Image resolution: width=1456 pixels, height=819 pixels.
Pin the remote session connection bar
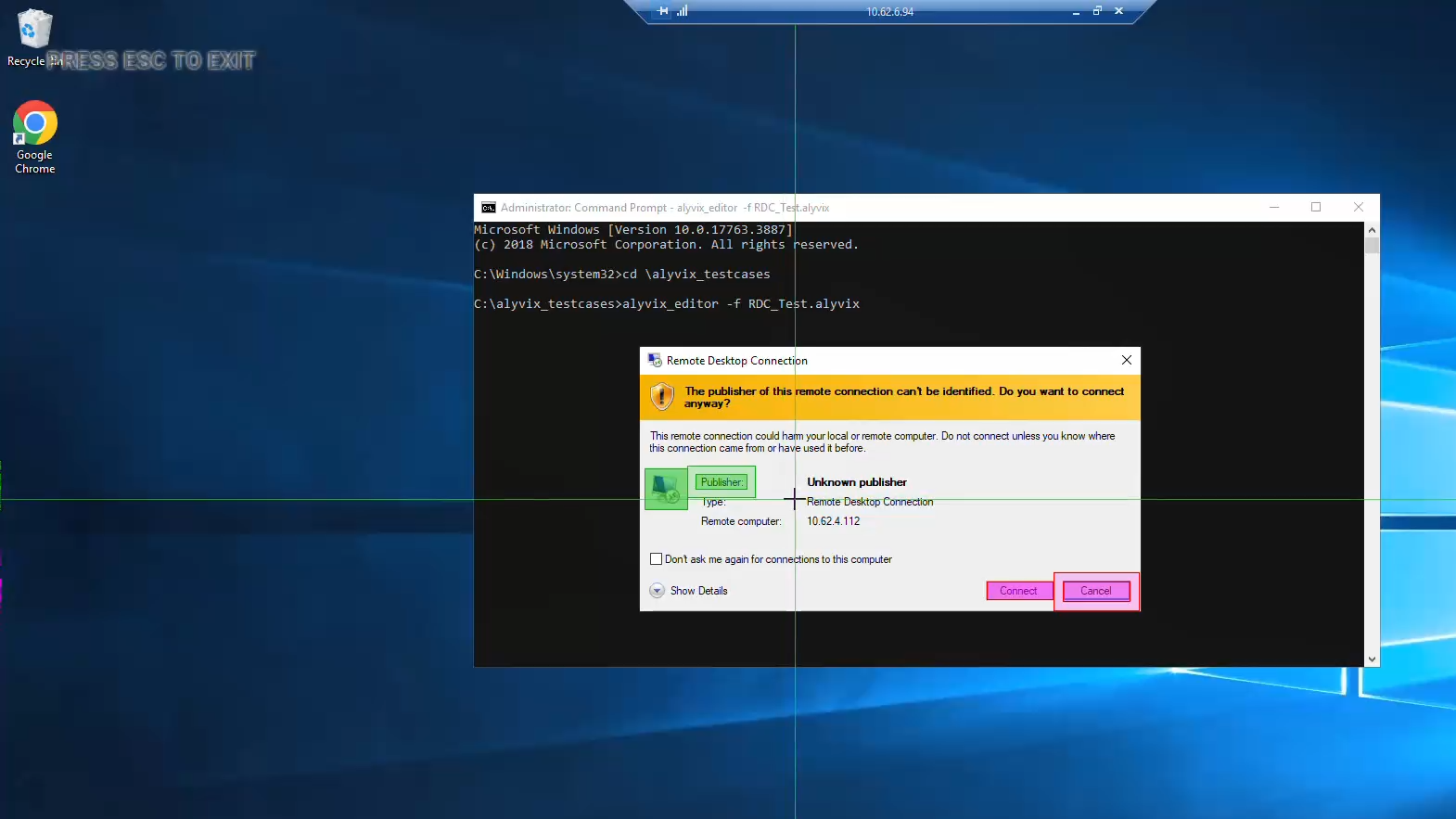coord(662,11)
